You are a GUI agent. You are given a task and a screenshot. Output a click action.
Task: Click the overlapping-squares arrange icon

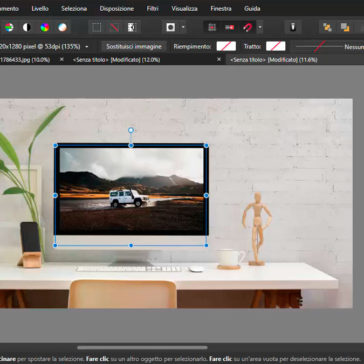point(345,27)
